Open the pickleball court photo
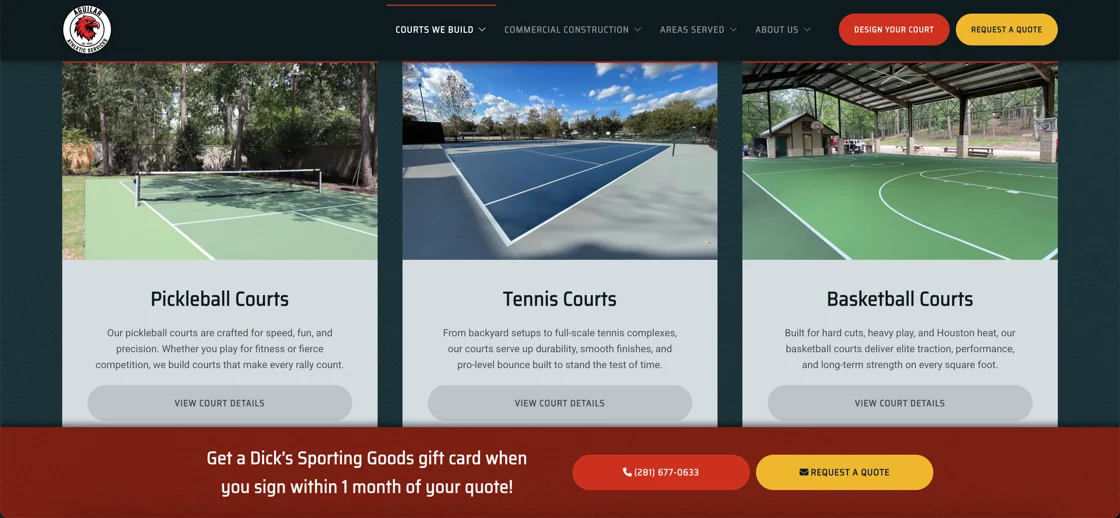 (219, 161)
